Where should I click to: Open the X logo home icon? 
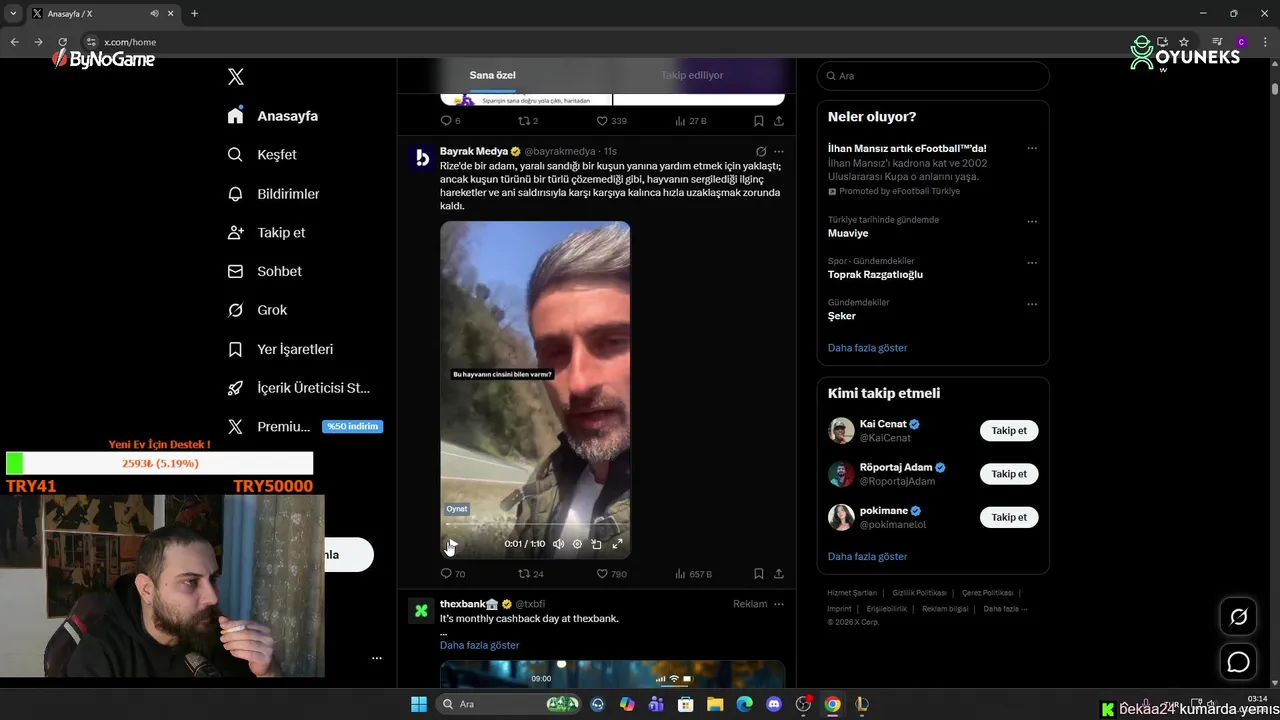point(236,77)
